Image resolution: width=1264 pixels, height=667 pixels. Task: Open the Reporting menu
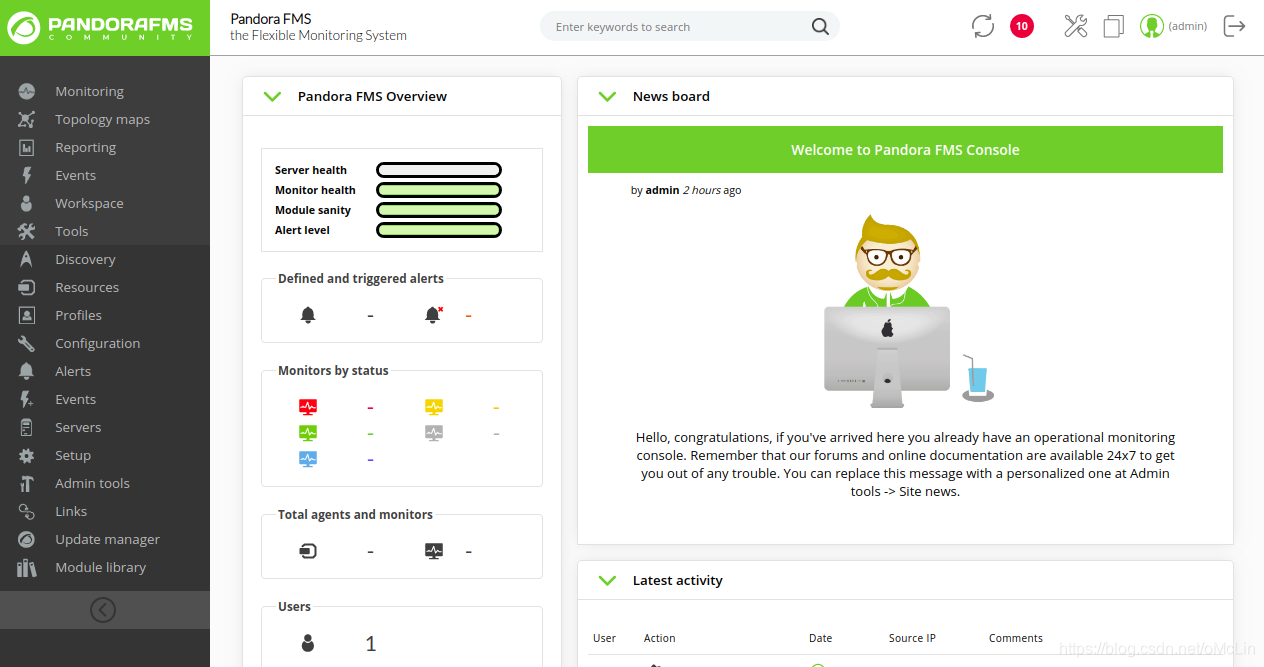click(85, 147)
